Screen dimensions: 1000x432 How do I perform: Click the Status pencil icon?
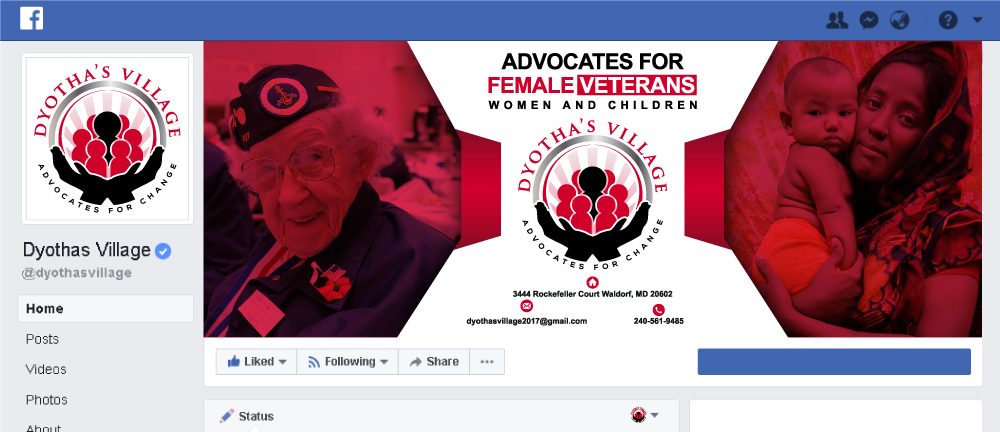click(x=226, y=416)
